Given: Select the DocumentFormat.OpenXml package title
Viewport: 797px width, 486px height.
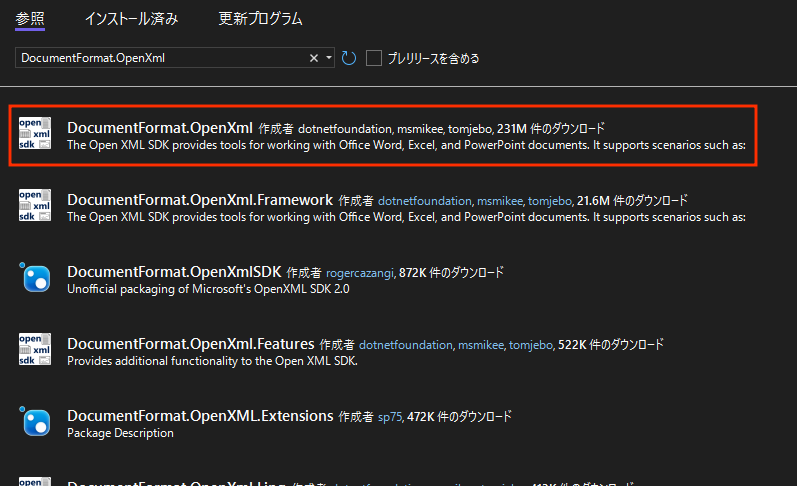Looking at the screenshot, I should (160, 128).
